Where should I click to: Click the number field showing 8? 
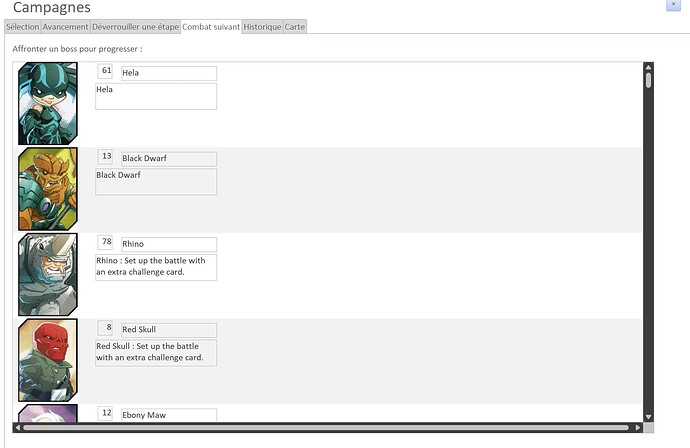tap(105, 327)
